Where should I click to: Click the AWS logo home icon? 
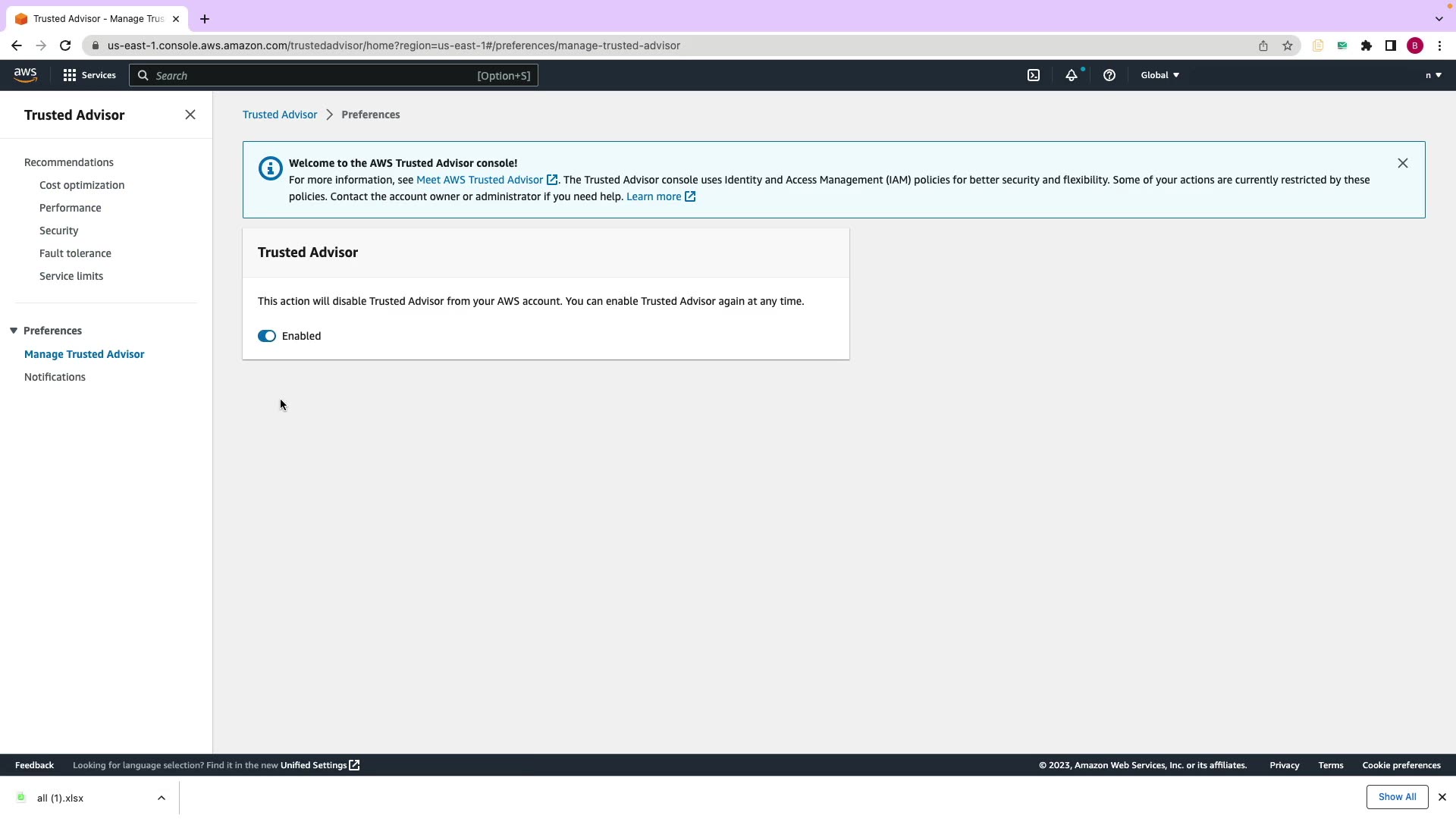point(25,74)
